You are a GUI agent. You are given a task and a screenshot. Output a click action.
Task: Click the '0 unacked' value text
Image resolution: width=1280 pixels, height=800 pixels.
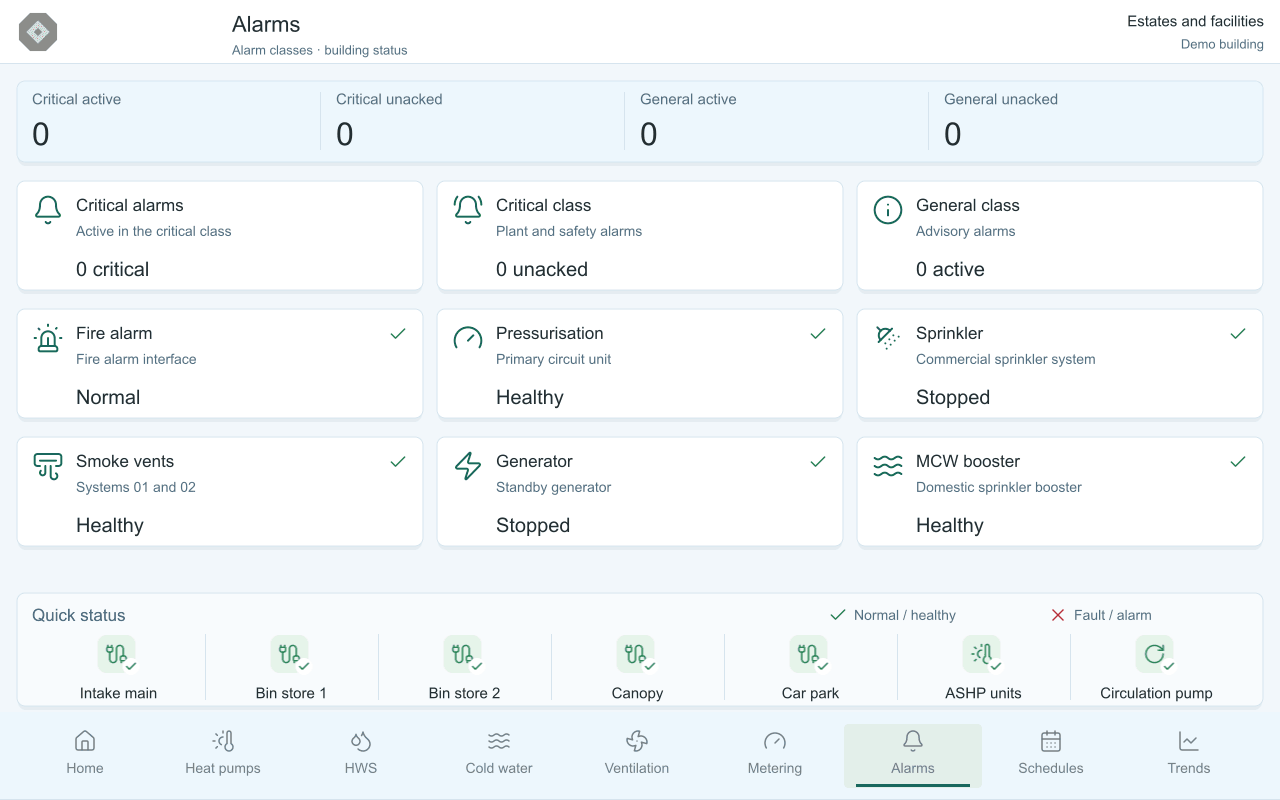(542, 269)
